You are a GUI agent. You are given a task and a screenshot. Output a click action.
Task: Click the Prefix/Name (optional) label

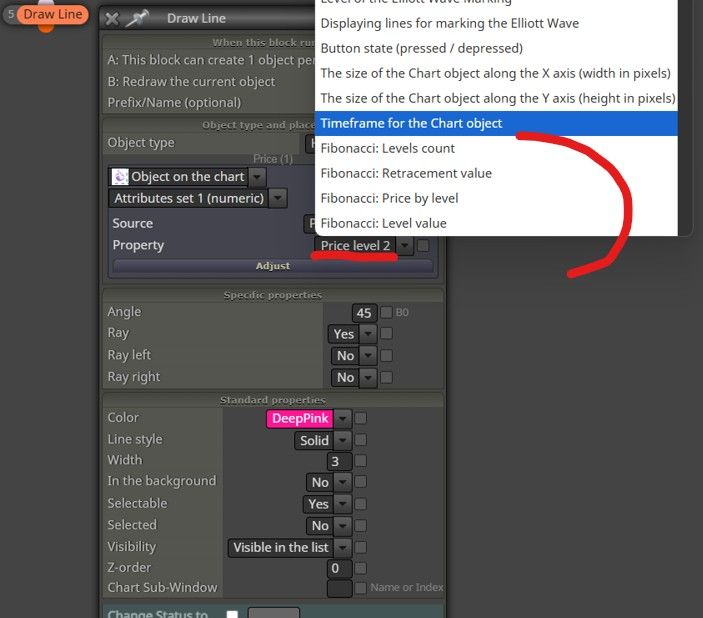174,103
